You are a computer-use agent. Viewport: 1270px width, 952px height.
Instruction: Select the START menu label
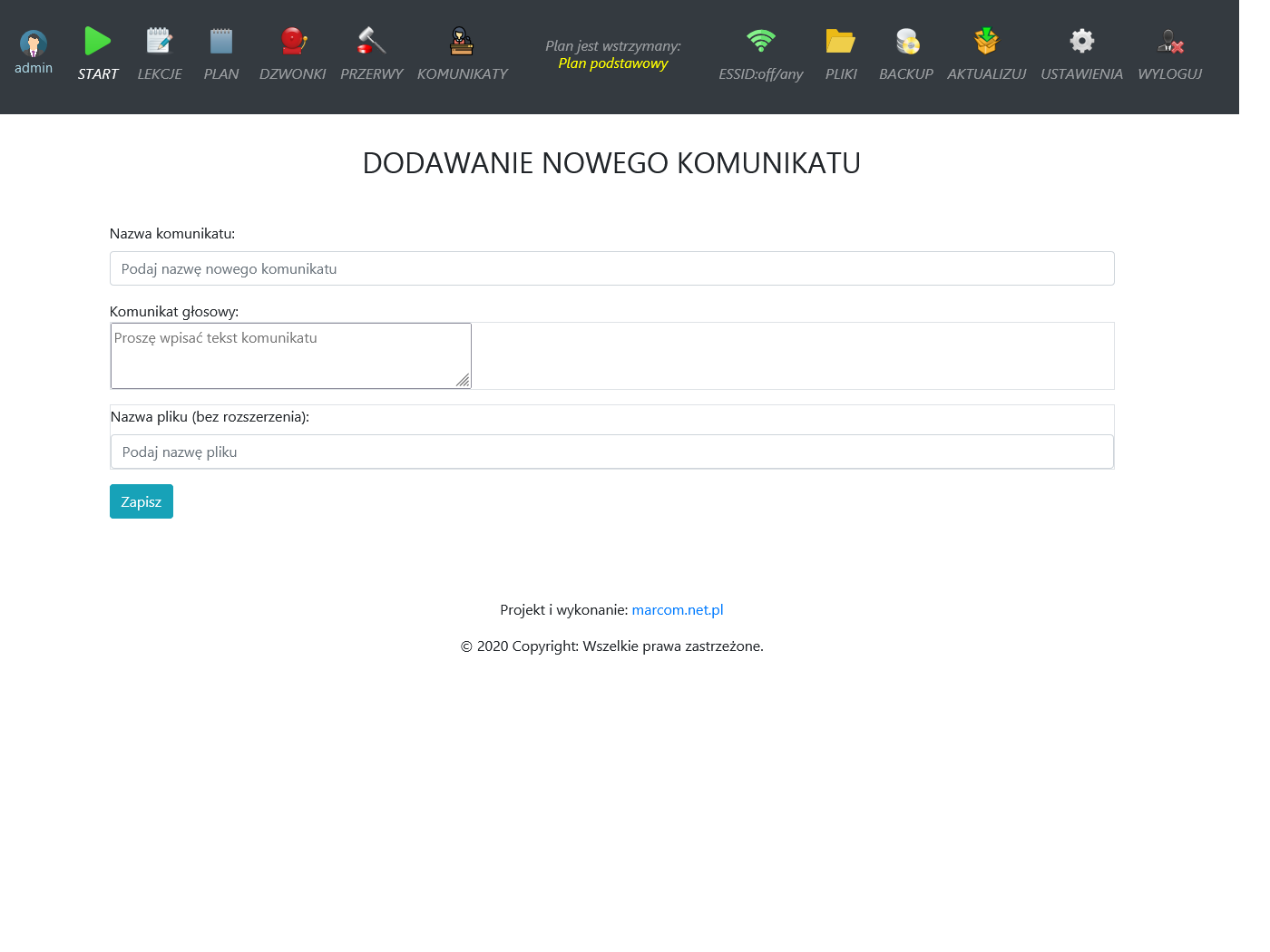[98, 74]
